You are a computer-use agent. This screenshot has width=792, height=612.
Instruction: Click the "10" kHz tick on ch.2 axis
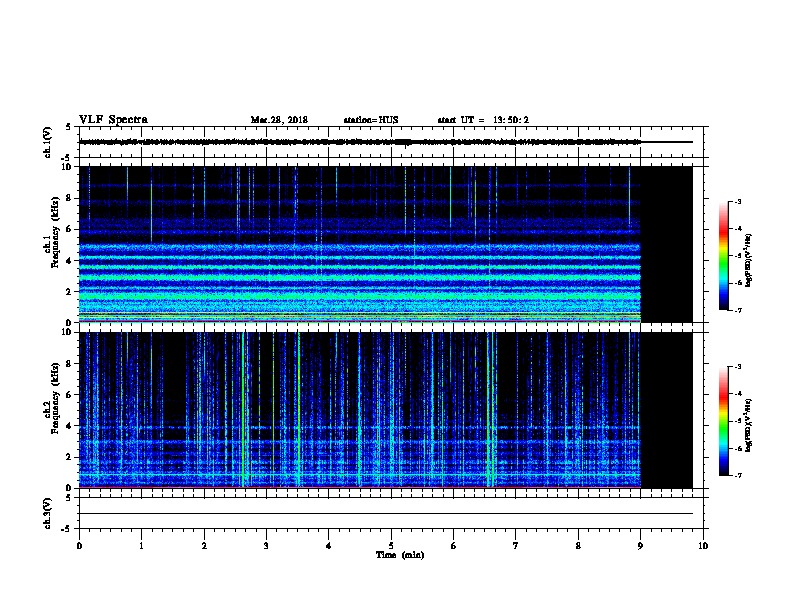(67, 332)
